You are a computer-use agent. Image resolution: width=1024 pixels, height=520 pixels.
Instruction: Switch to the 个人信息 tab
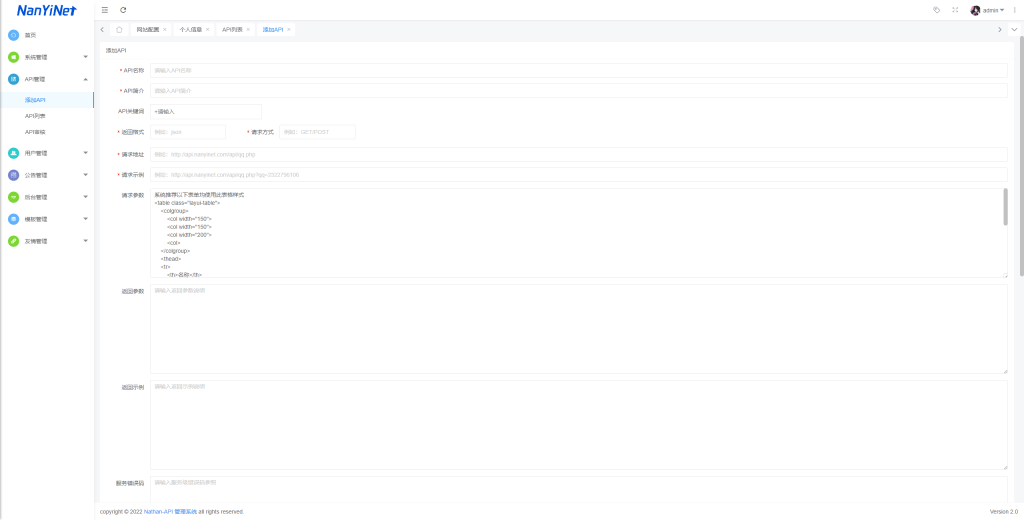(x=190, y=30)
